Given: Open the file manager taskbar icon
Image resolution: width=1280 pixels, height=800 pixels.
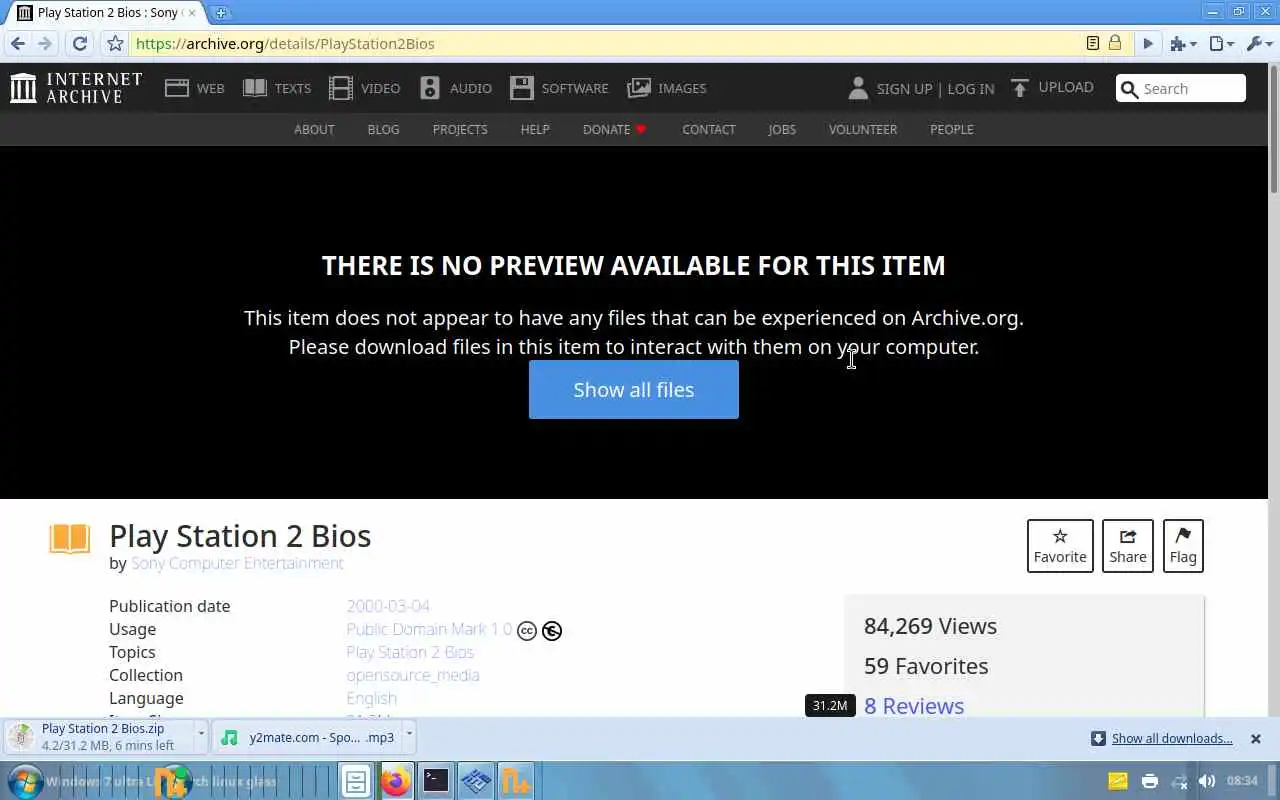Looking at the screenshot, I should click(355, 781).
